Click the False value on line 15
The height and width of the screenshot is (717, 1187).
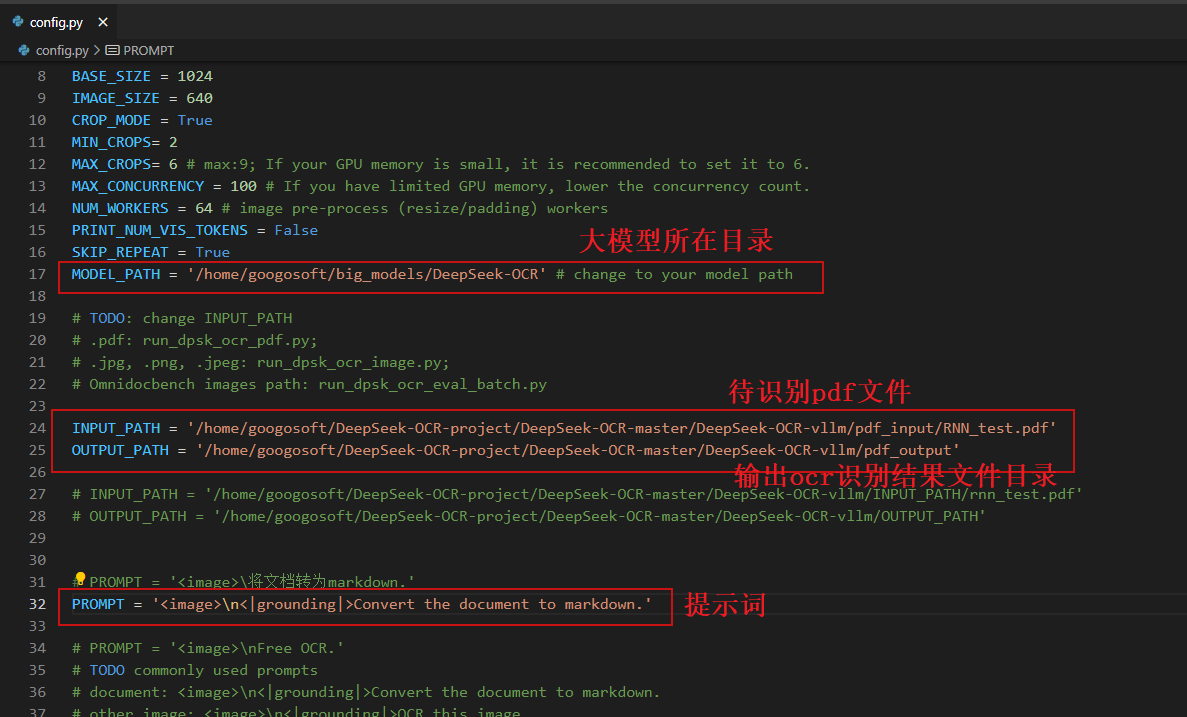[x=296, y=230]
